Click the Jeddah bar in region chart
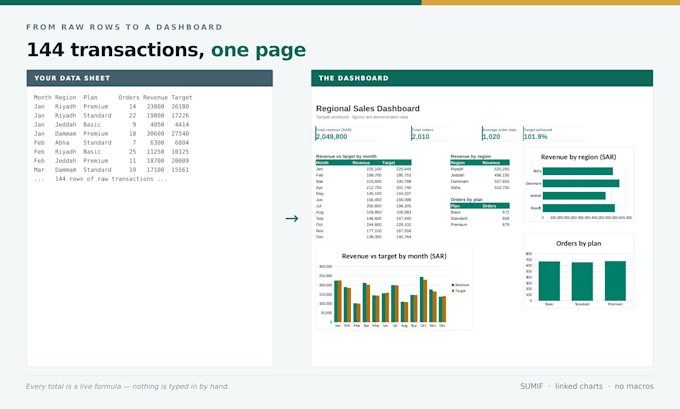The height and width of the screenshot is (409, 680). click(574, 196)
